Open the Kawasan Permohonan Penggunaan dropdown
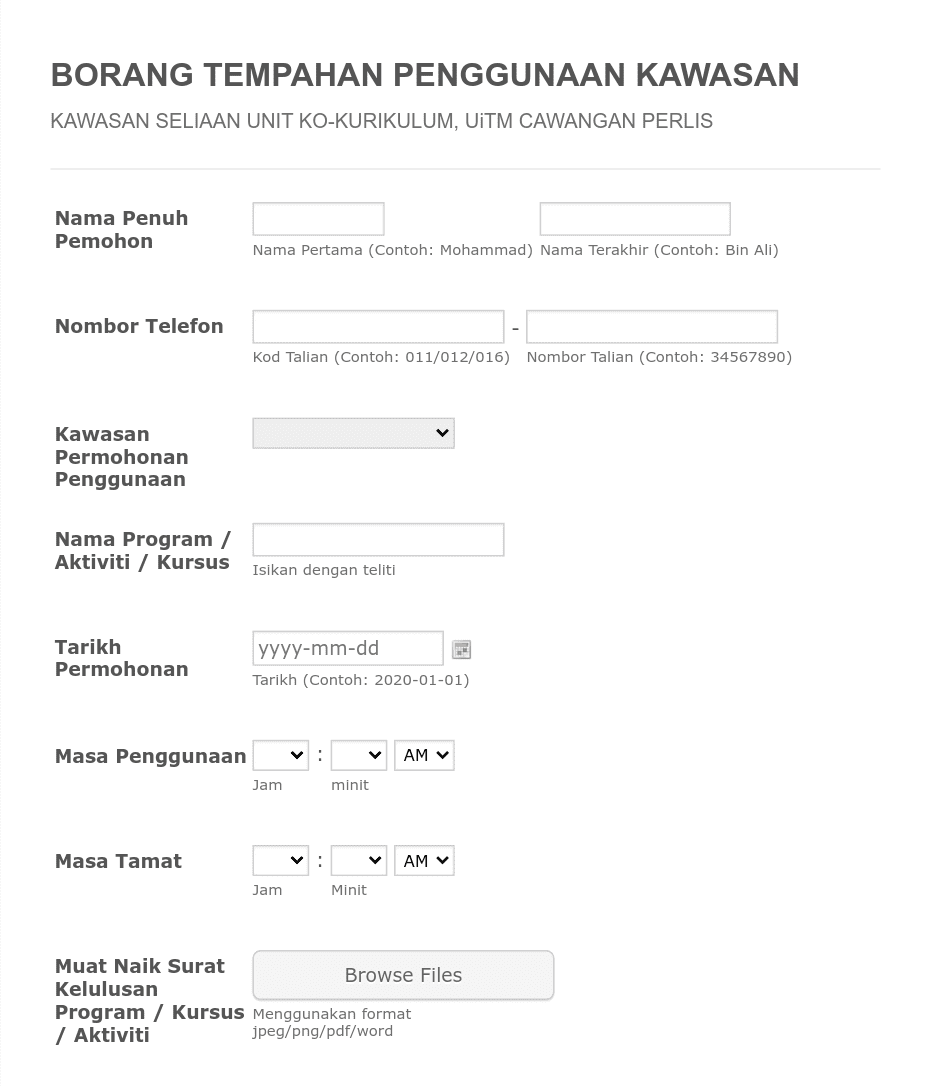Viewport: 930px width, 1086px height. click(353, 432)
